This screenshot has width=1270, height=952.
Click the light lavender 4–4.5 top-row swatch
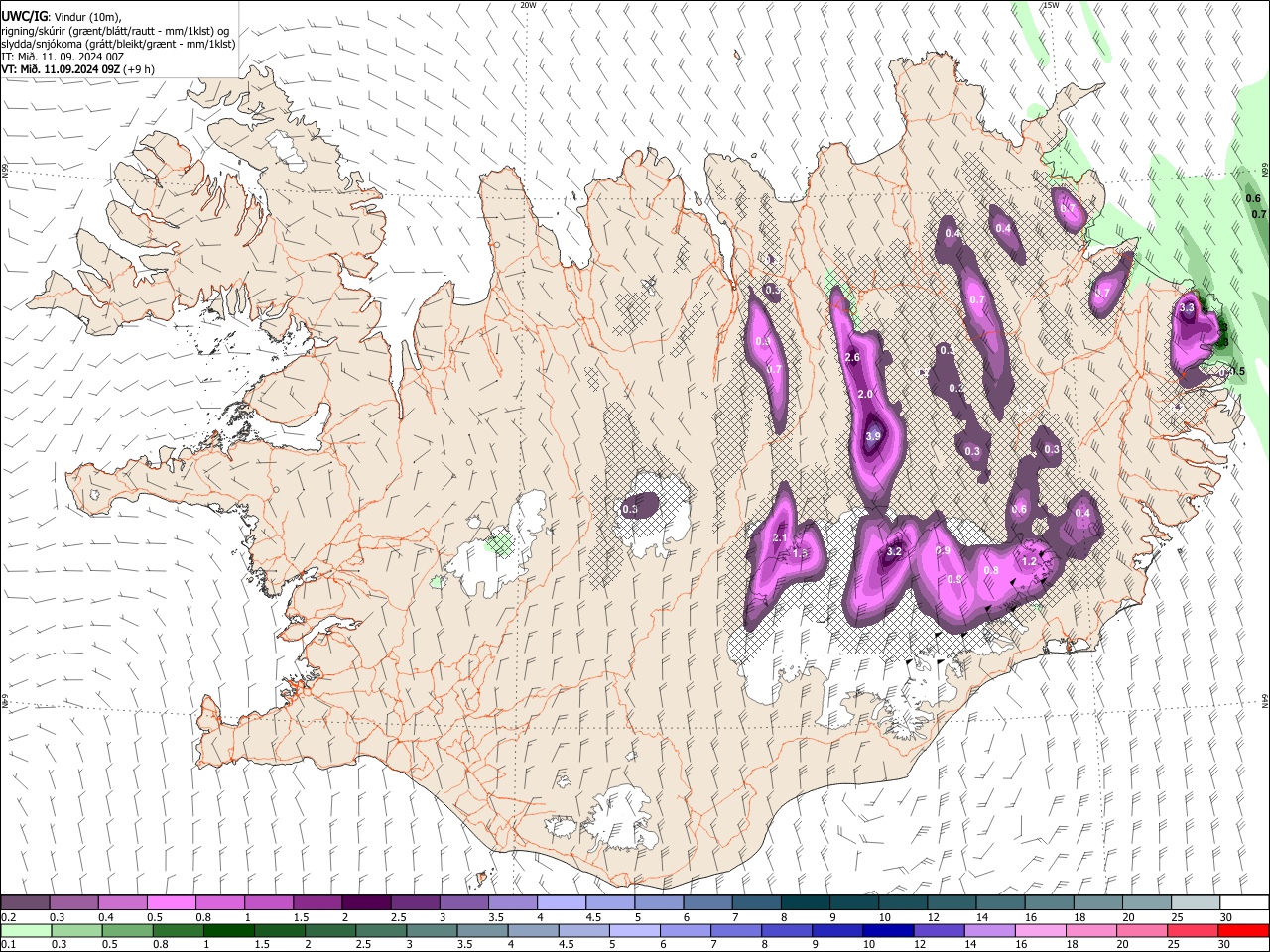[562, 902]
